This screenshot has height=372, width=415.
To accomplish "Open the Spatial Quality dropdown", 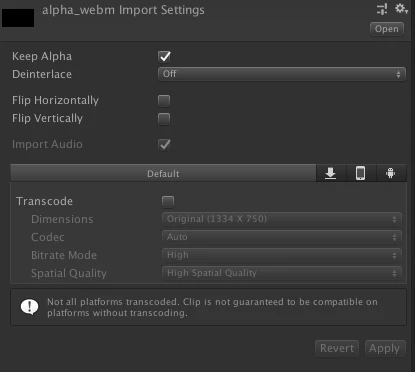I will pyautogui.click(x=282, y=273).
